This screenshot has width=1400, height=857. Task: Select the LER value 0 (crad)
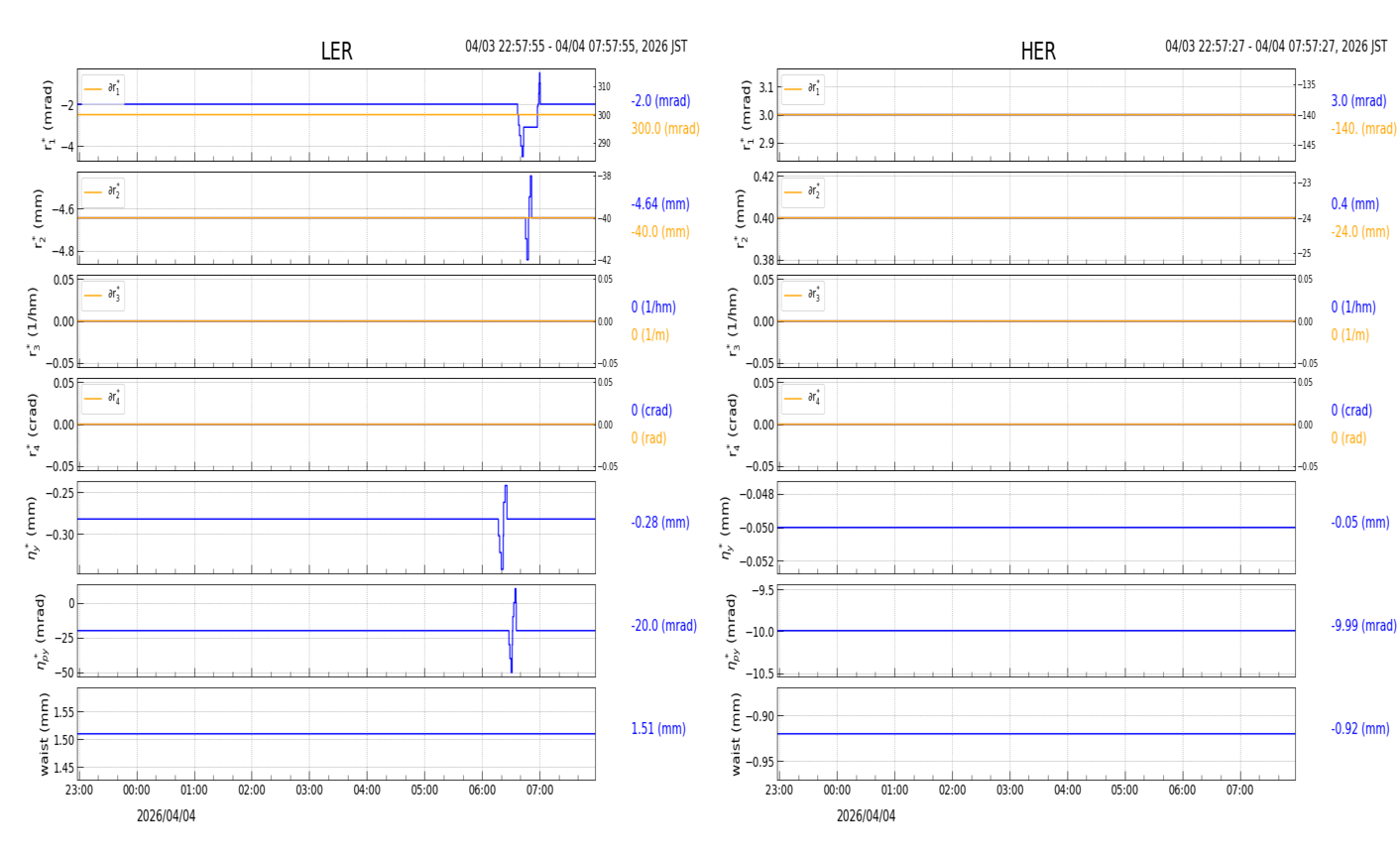[651, 411]
